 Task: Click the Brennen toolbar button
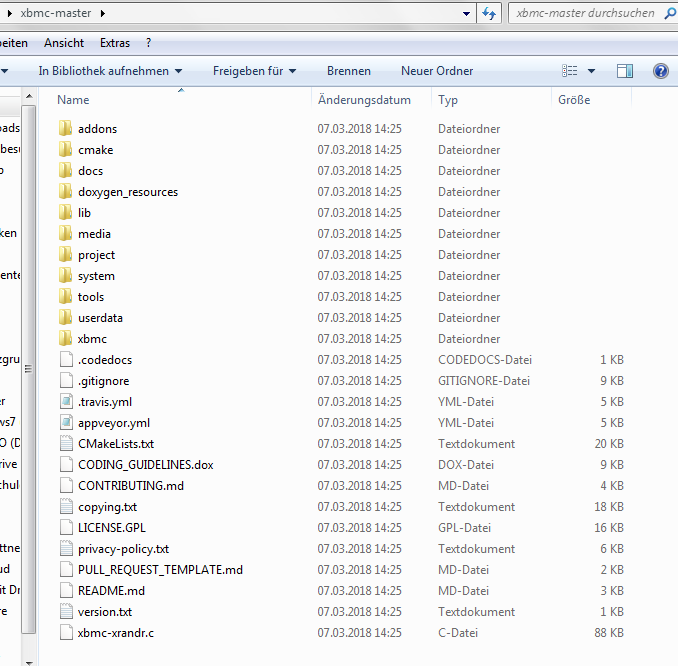point(349,71)
